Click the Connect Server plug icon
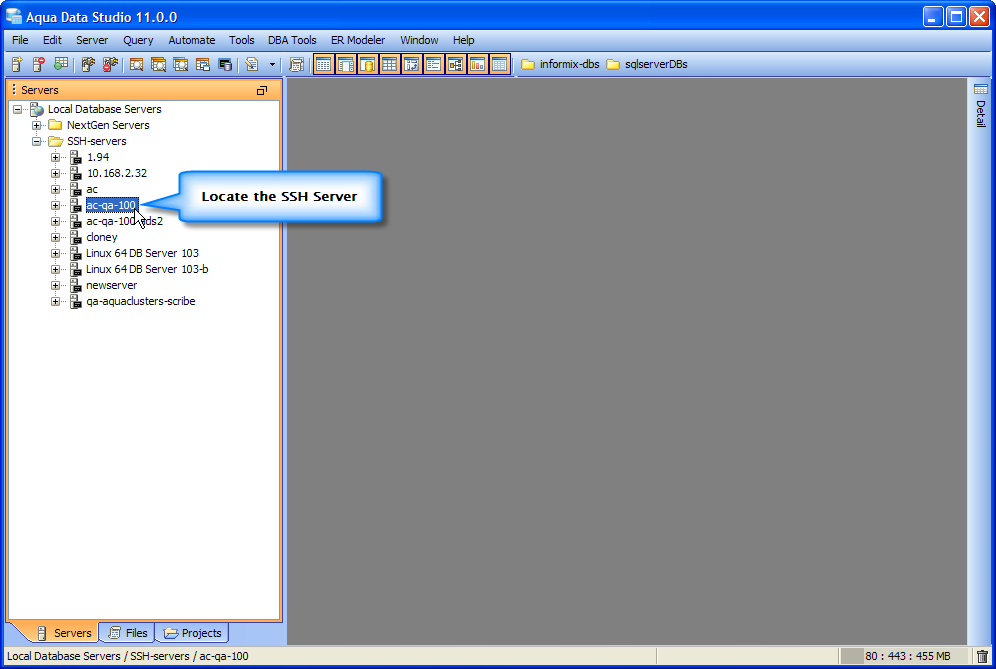Screen dimensions: 996x669 pos(88,64)
